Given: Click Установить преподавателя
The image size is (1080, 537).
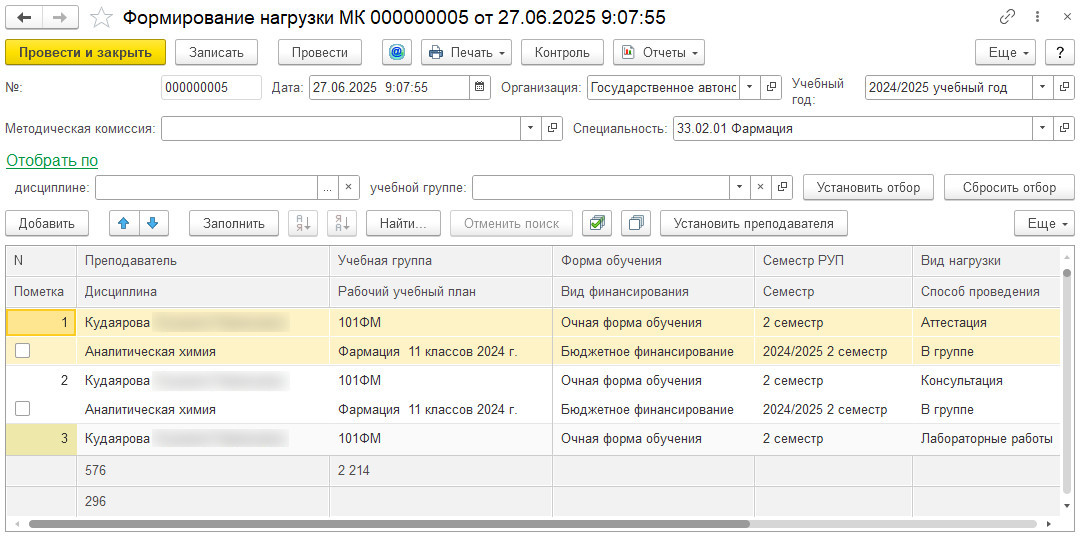Looking at the screenshot, I should (754, 223).
